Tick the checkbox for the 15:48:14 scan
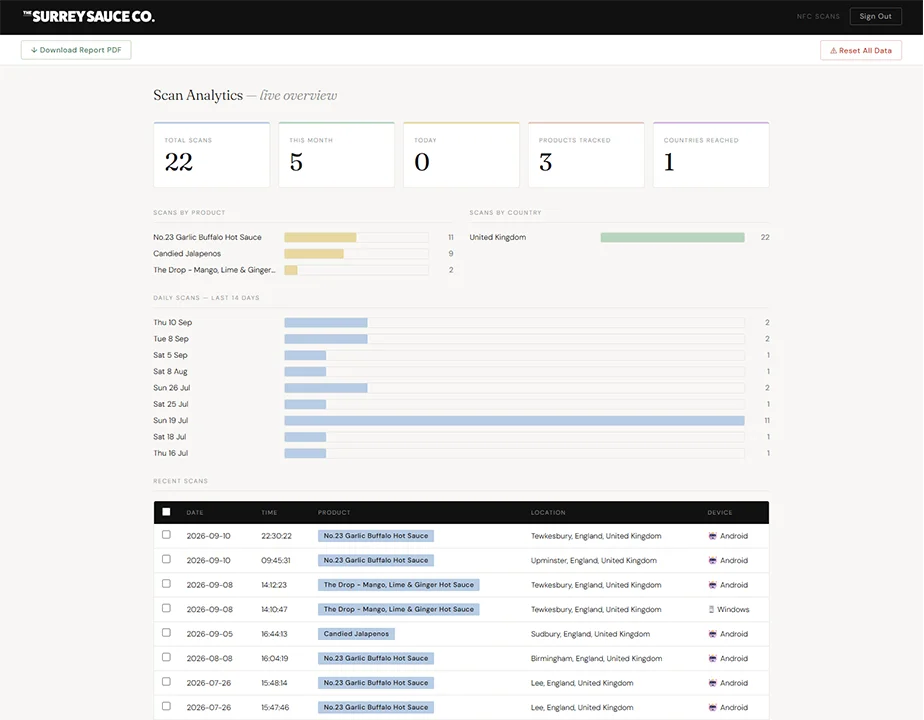Image resolution: width=924 pixels, height=720 pixels. tap(166, 682)
